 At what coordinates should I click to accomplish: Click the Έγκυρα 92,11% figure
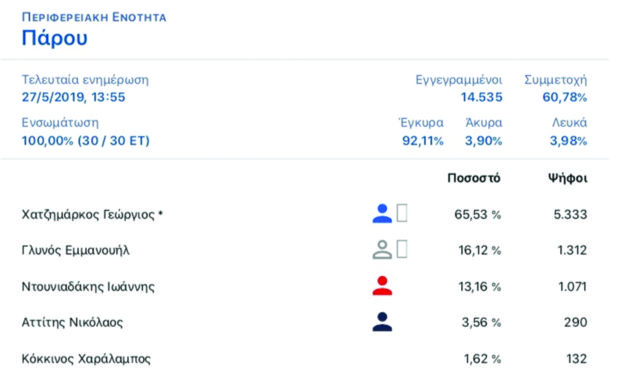[423, 140]
